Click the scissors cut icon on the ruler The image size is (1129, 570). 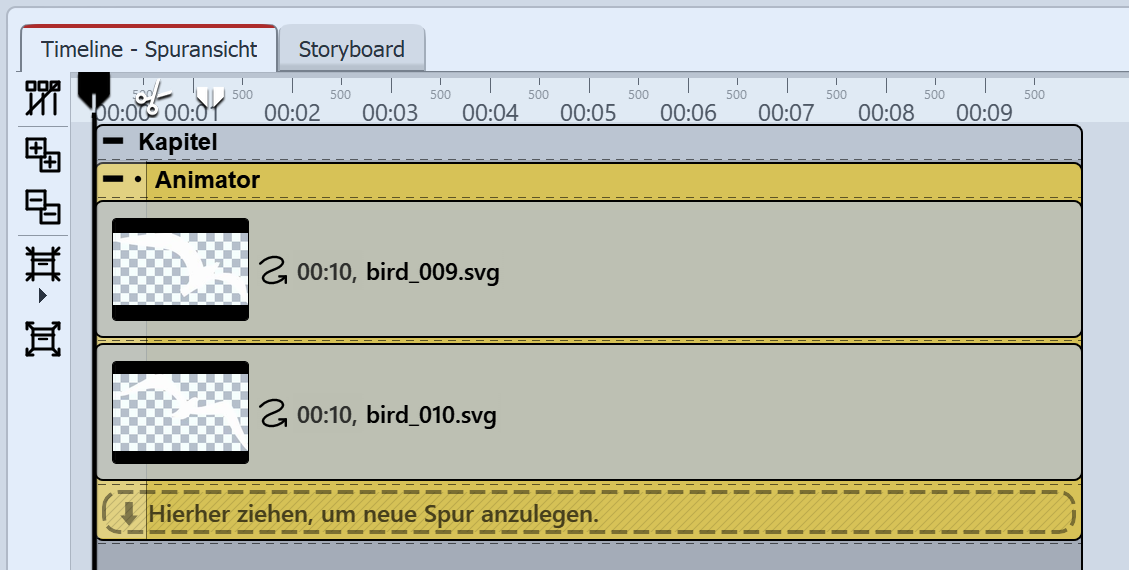point(149,99)
